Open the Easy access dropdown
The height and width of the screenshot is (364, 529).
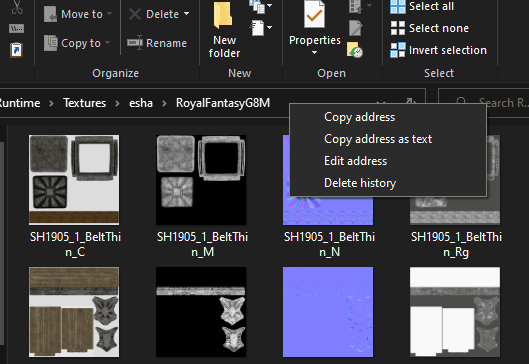tap(261, 28)
